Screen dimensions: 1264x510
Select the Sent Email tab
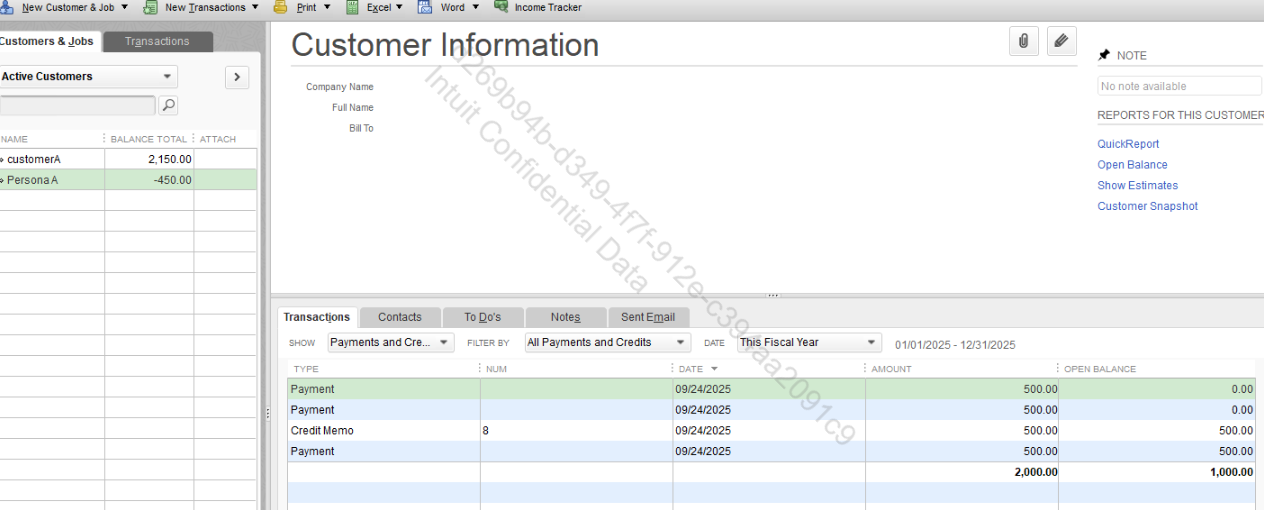click(x=648, y=317)
